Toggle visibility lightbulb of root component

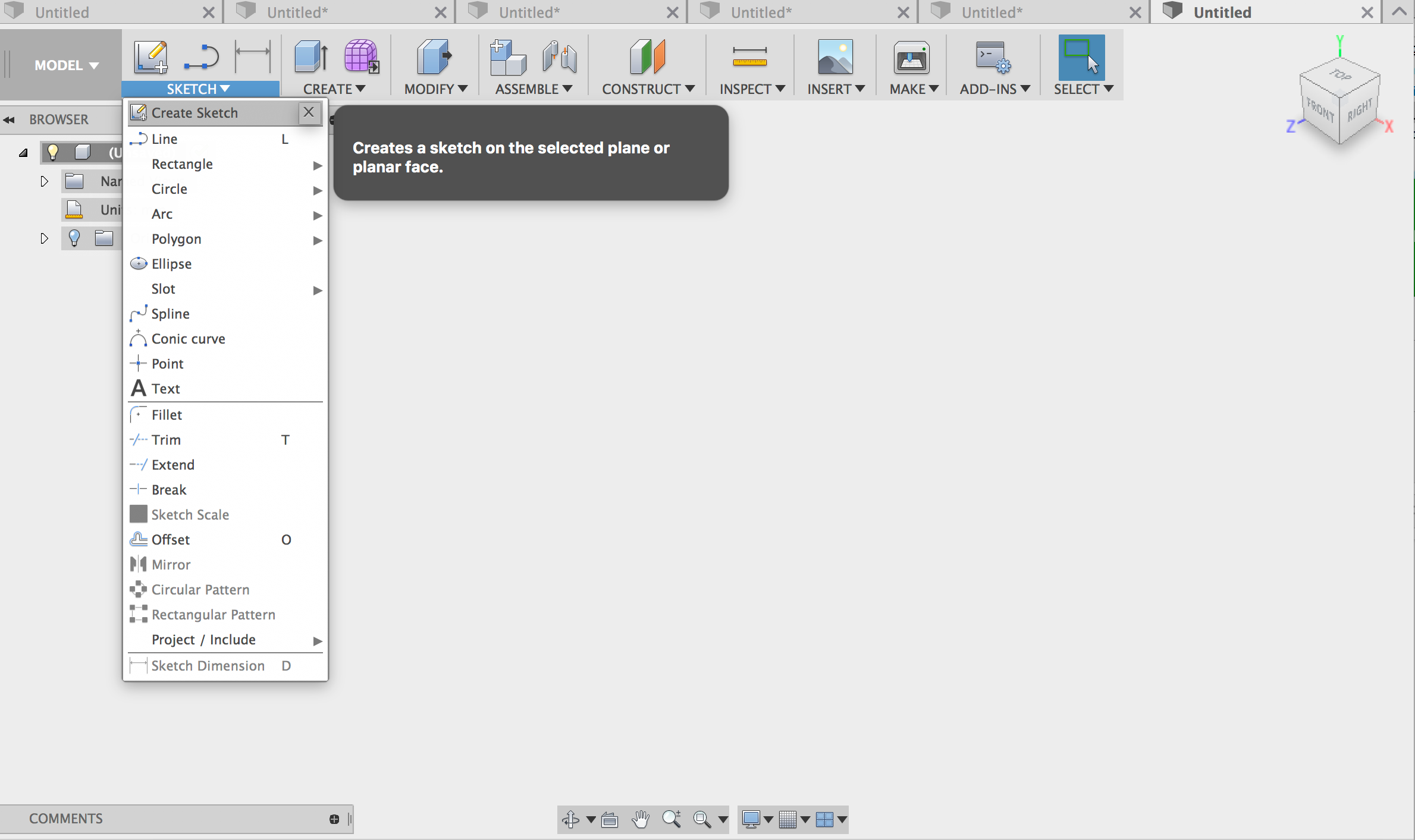[x=53, y=152]
